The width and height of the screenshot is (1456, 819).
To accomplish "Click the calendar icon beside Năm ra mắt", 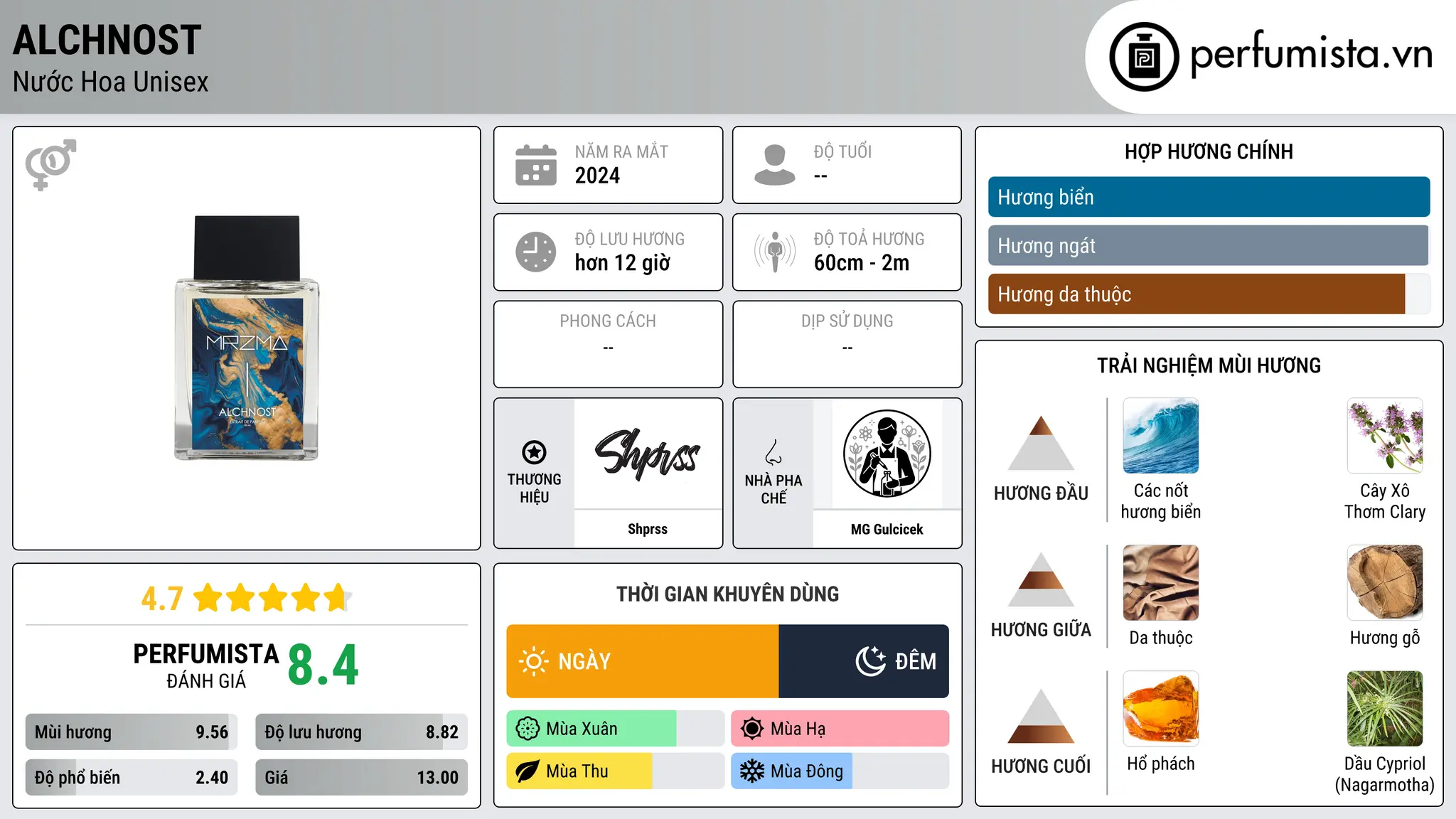I will pyautogui.click(x=536, y=165).
